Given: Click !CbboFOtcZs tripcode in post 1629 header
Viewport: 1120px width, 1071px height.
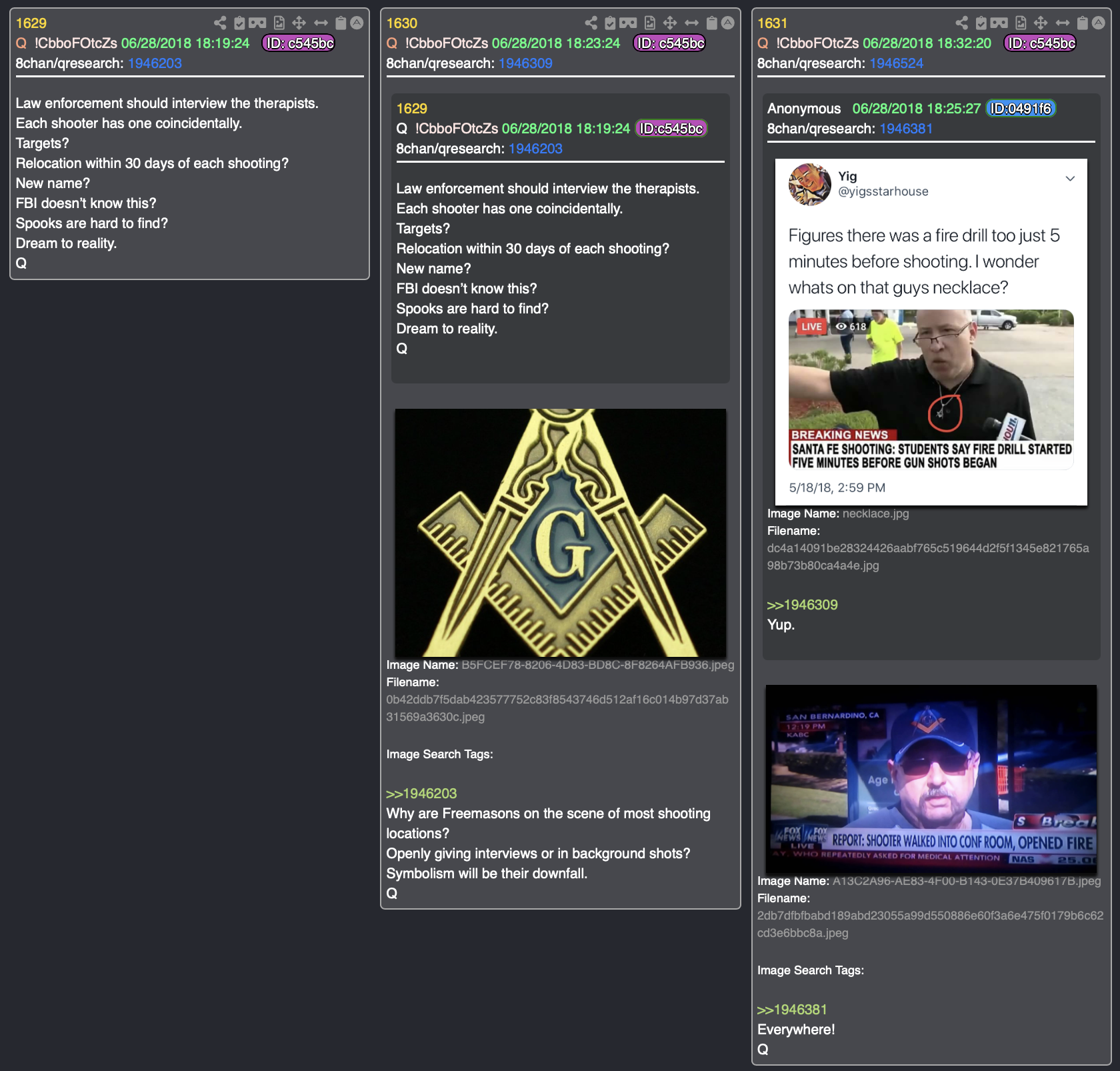Looking at the screenshot, I should [75, 43].
